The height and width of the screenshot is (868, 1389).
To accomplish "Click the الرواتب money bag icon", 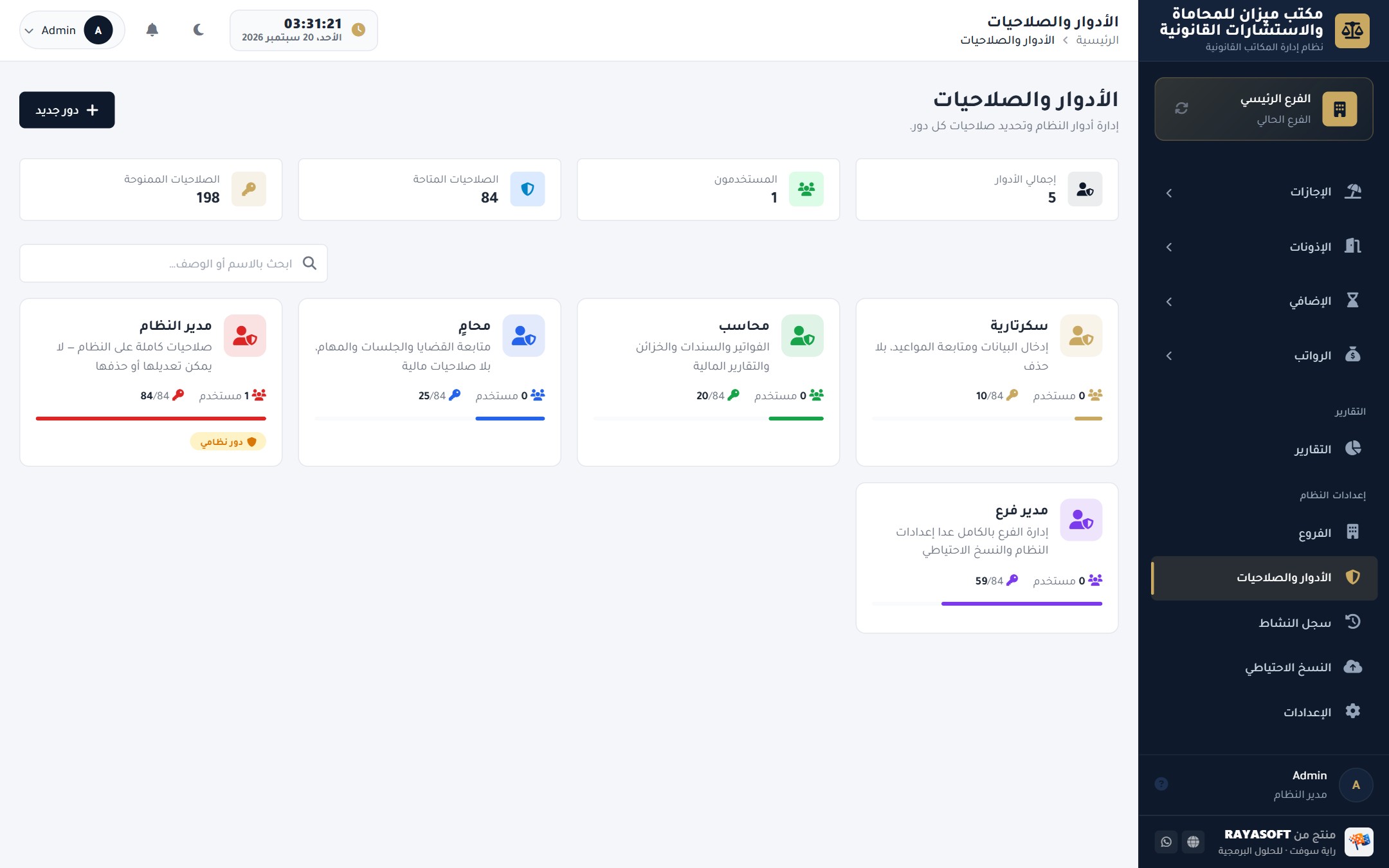I will tap(1352, 355).
